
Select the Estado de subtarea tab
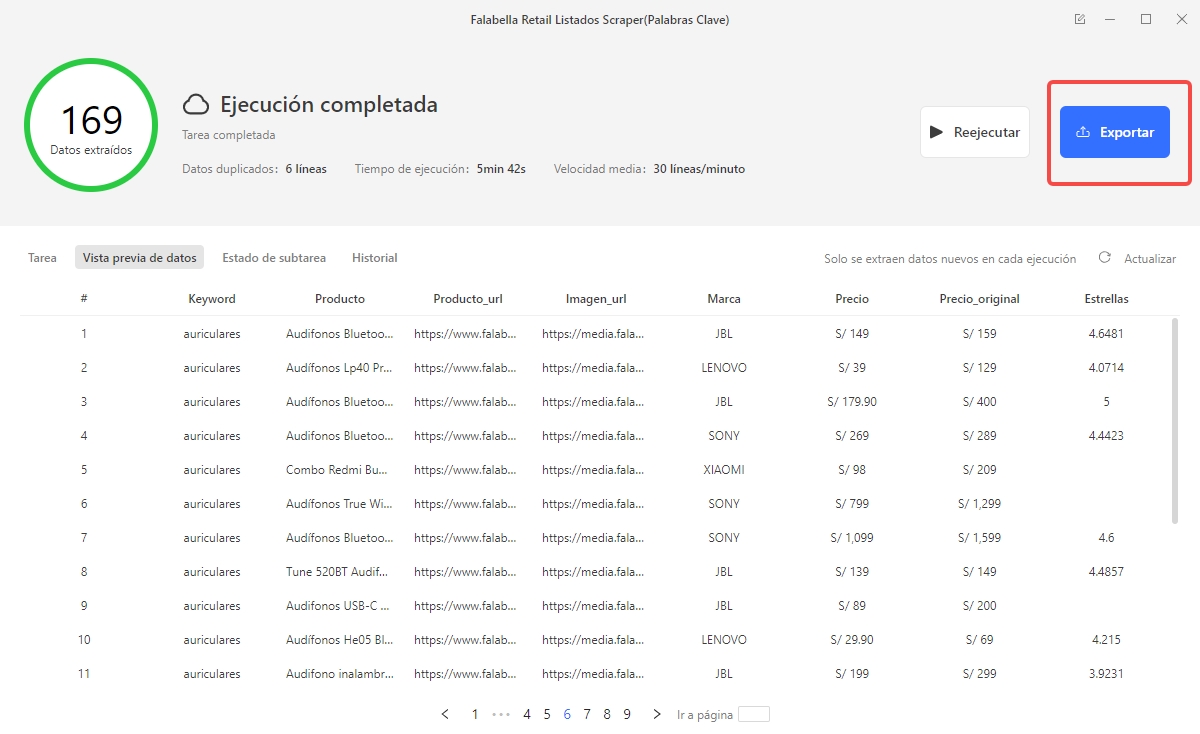[274, 257]
